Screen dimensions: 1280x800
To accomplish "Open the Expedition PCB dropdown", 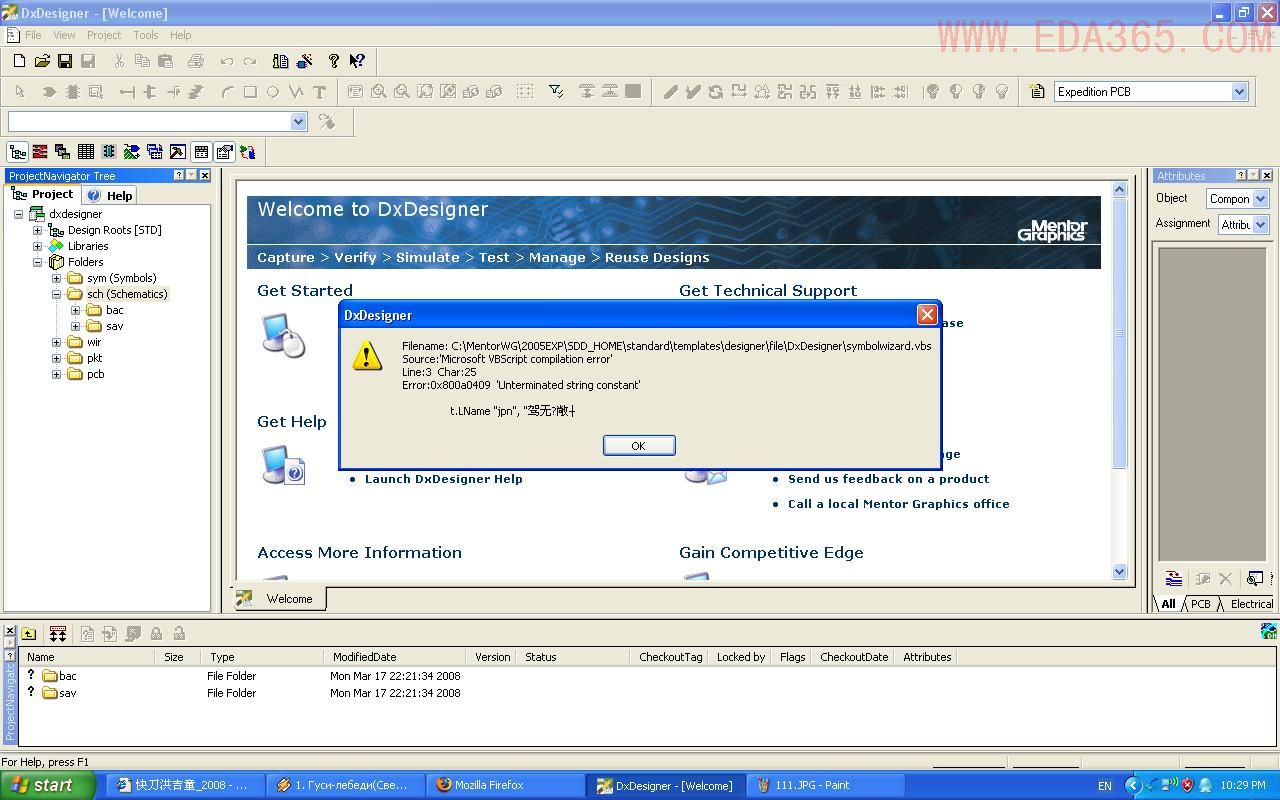I will pyautogui.click(x=1239, y=91).
